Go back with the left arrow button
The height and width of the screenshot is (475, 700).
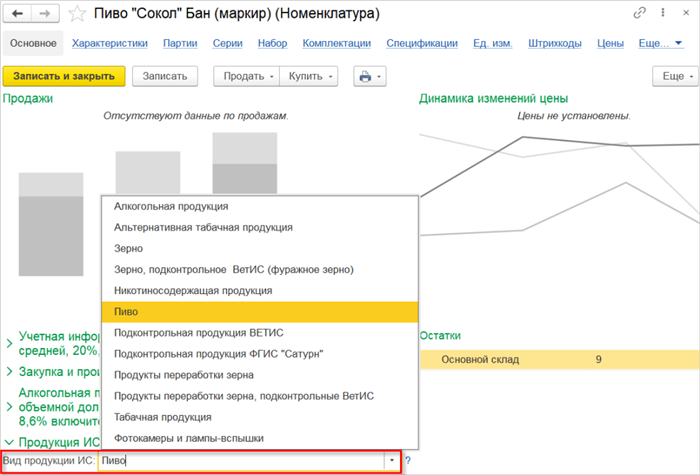(17, 13)
